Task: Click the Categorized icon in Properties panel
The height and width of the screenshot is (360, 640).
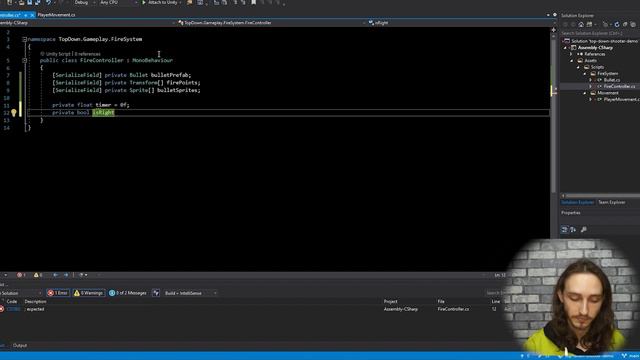Action: click(564, 230)
